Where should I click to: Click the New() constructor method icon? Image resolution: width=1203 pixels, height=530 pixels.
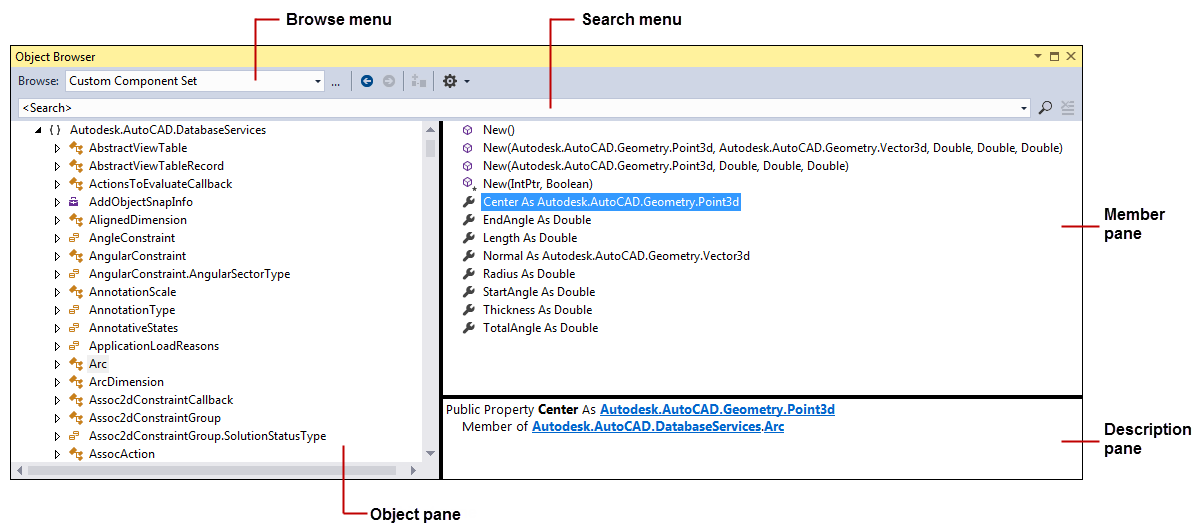tap(467, 130)
